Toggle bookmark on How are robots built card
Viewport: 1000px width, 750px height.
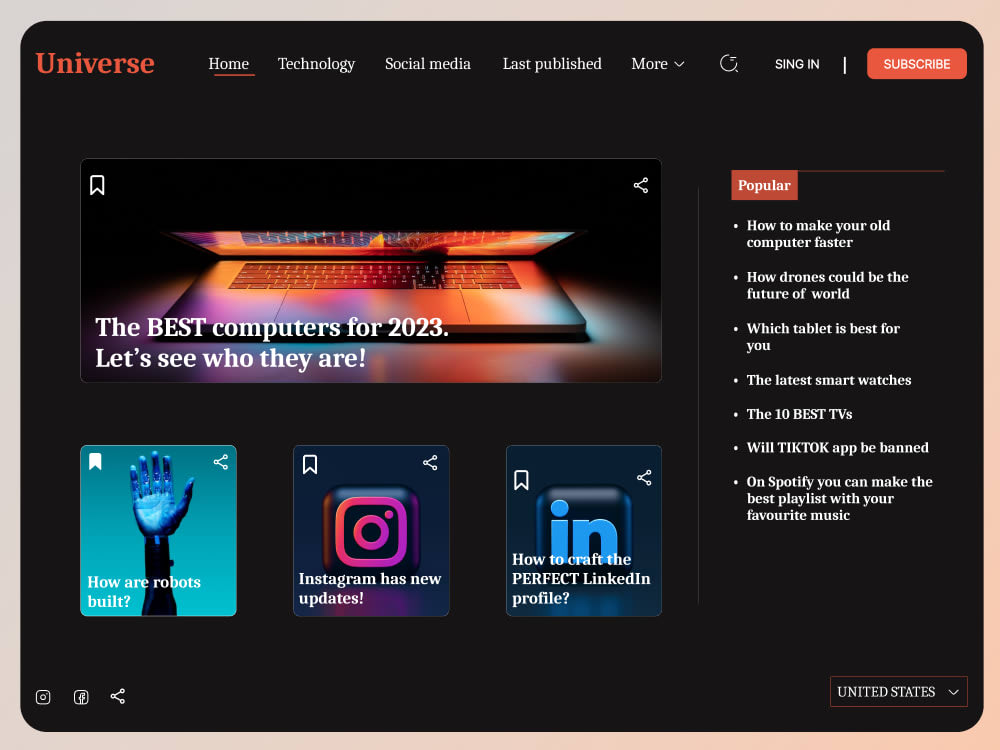[x=96, y=461]
